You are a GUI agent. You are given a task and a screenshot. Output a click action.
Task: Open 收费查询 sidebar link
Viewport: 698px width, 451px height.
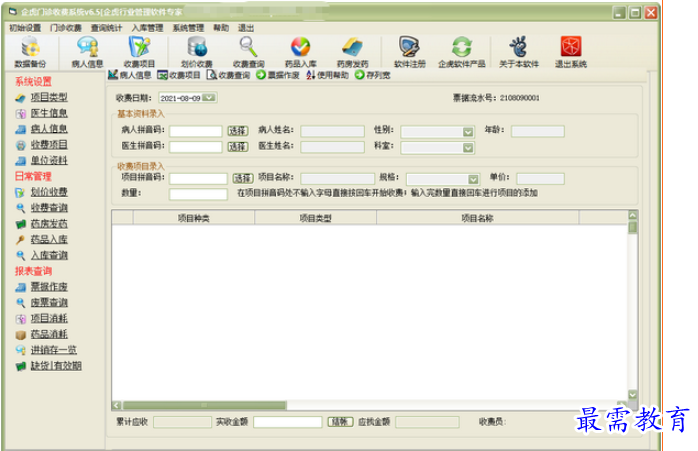pyautogui.click(x=49, y=208)
